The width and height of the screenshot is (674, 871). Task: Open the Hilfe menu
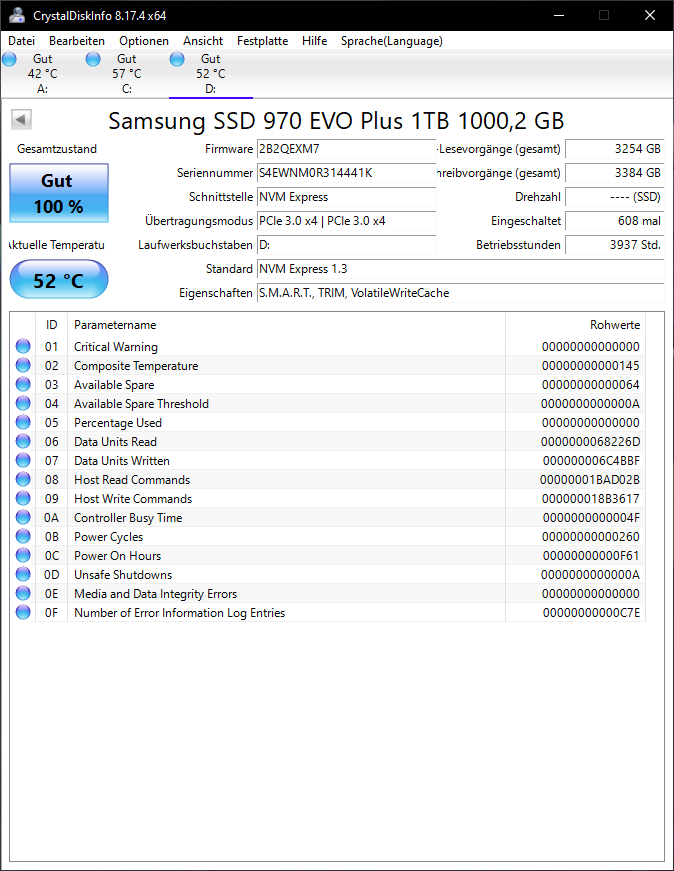pos(314,41)
